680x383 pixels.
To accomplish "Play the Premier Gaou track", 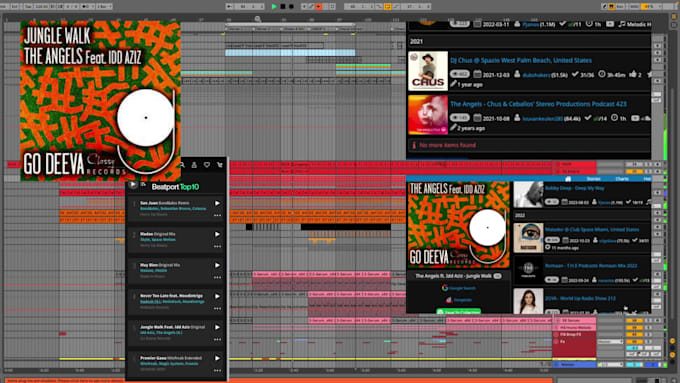I will tap(217, 358).
